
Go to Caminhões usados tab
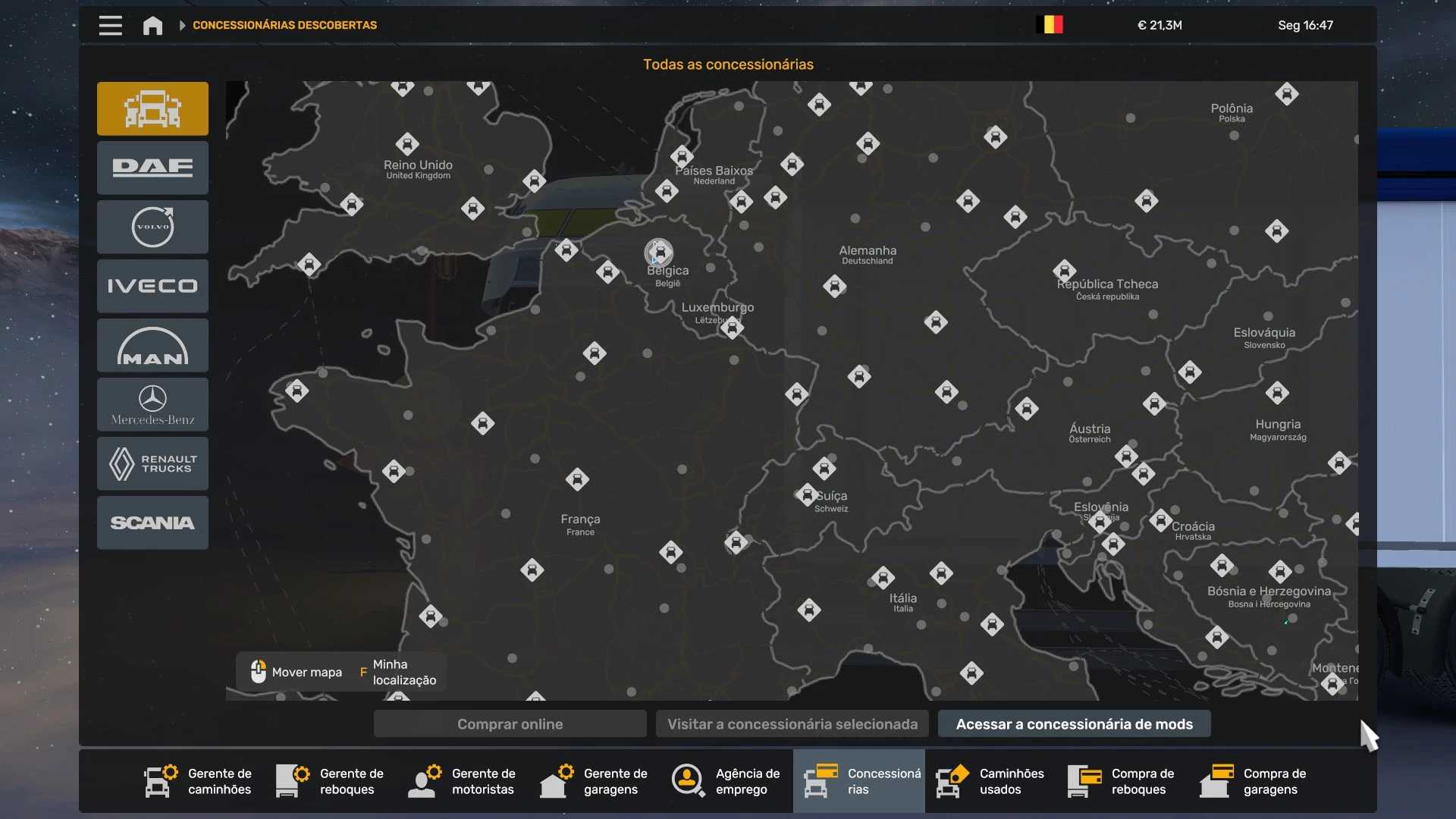(990, 781)
